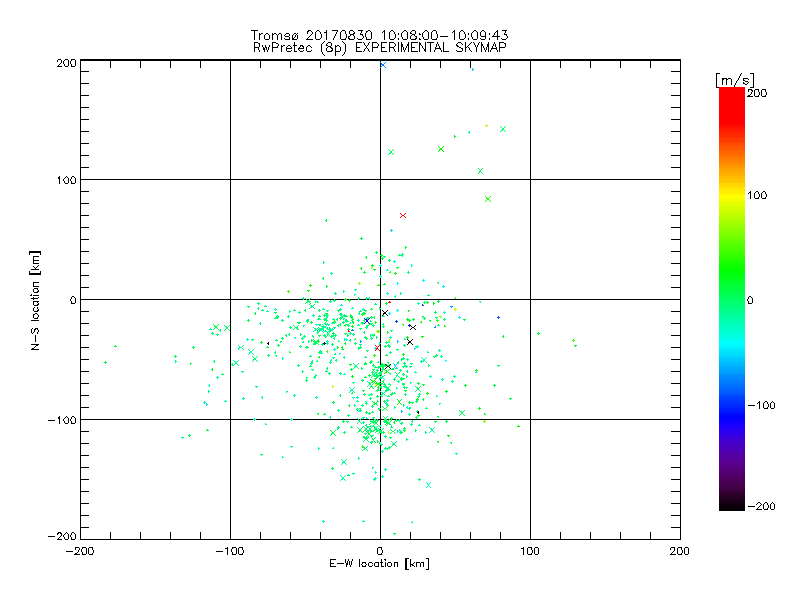
Task: Click the y-axis tick label "100"
Action: pos(66,180)
